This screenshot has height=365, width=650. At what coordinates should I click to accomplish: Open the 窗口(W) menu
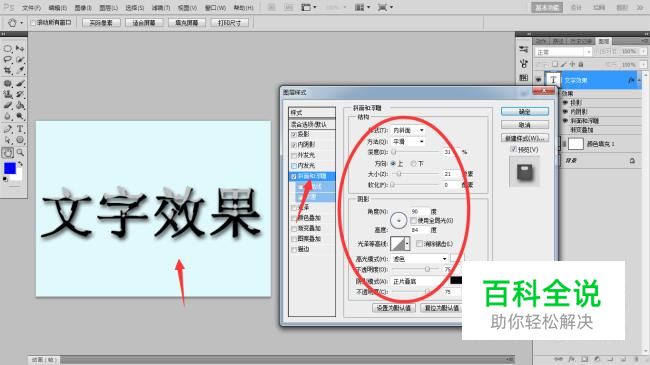click(215, 7)
